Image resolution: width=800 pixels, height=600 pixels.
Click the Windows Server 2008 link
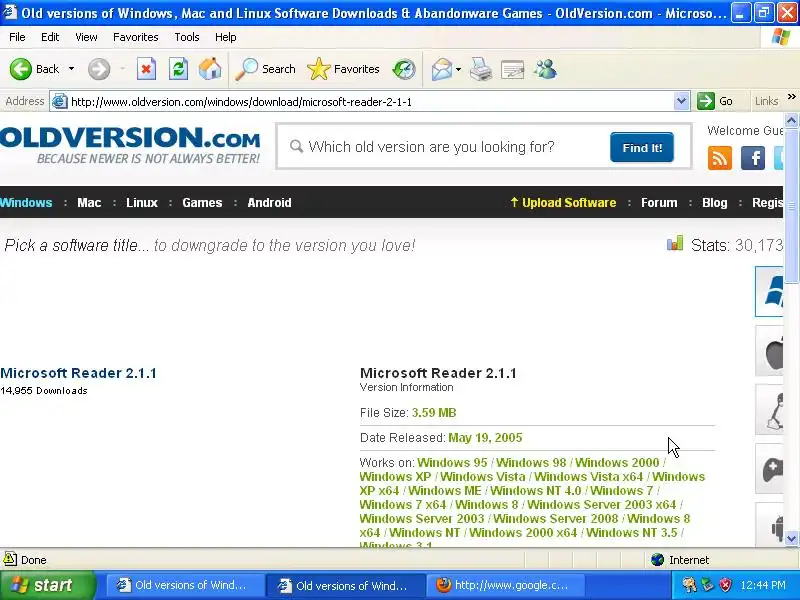click(556, 519)
